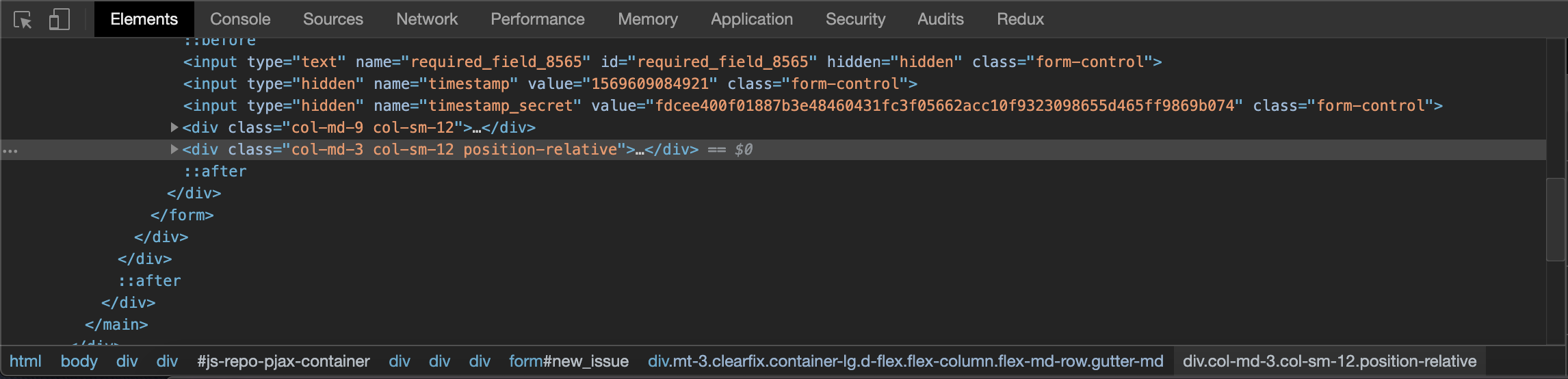This screenshot has height=379, width=1568.
Task: Open the Redux tab
Action: (1020, 19)
